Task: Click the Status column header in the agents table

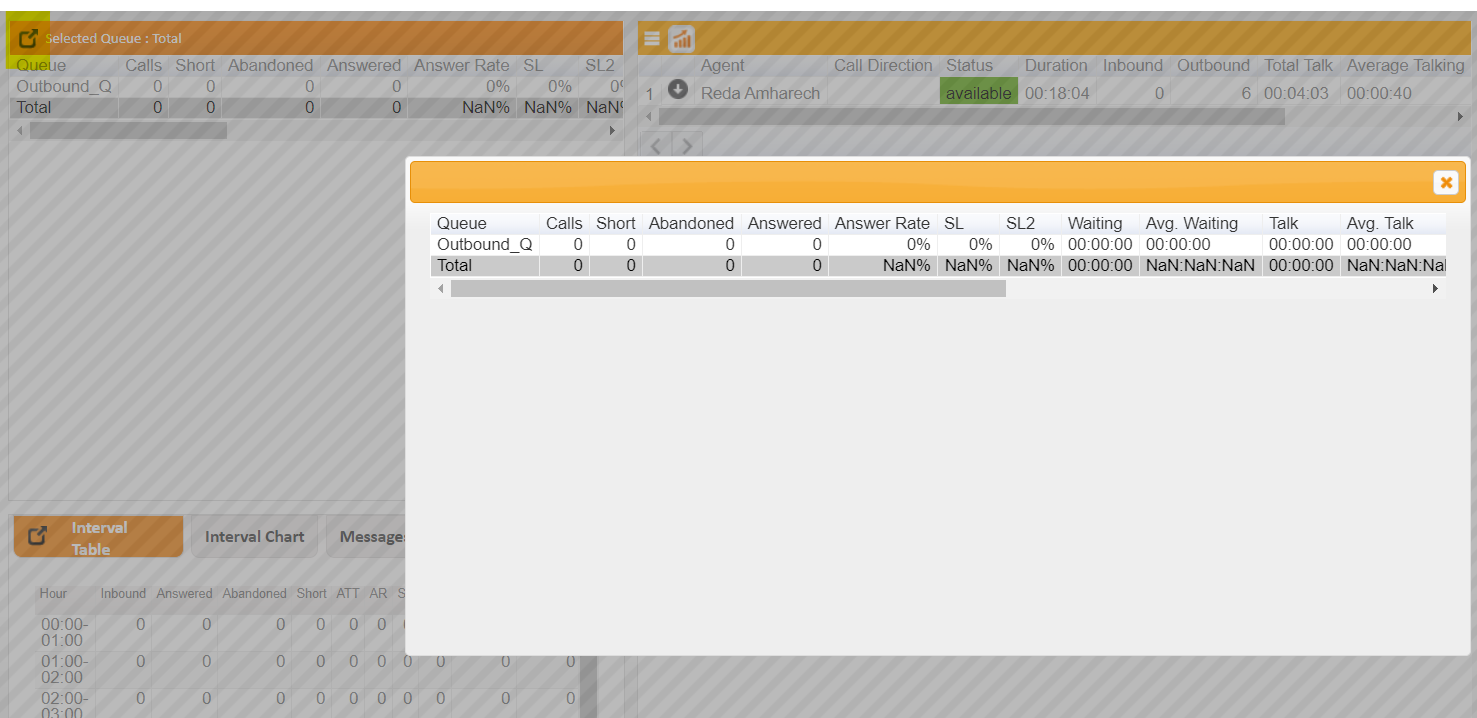Action: pos(969,65)
